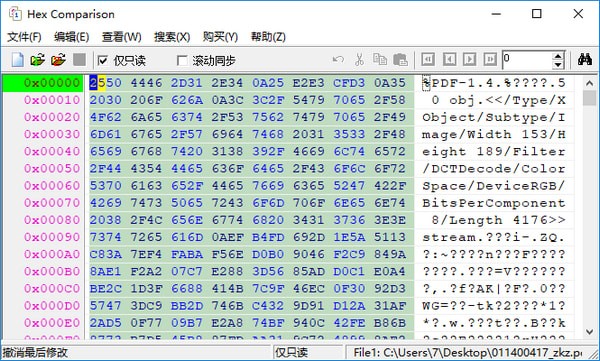Click ASCII text 'Space/DeviceRGB/'
600x361 pixels.
(494, 186)
